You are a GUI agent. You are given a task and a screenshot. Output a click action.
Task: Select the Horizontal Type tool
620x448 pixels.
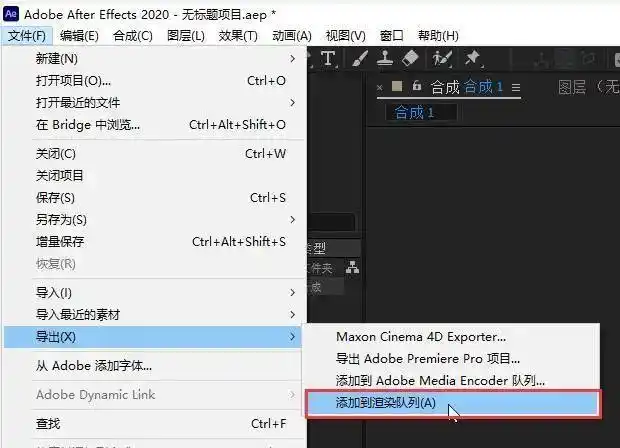[328, 59]
